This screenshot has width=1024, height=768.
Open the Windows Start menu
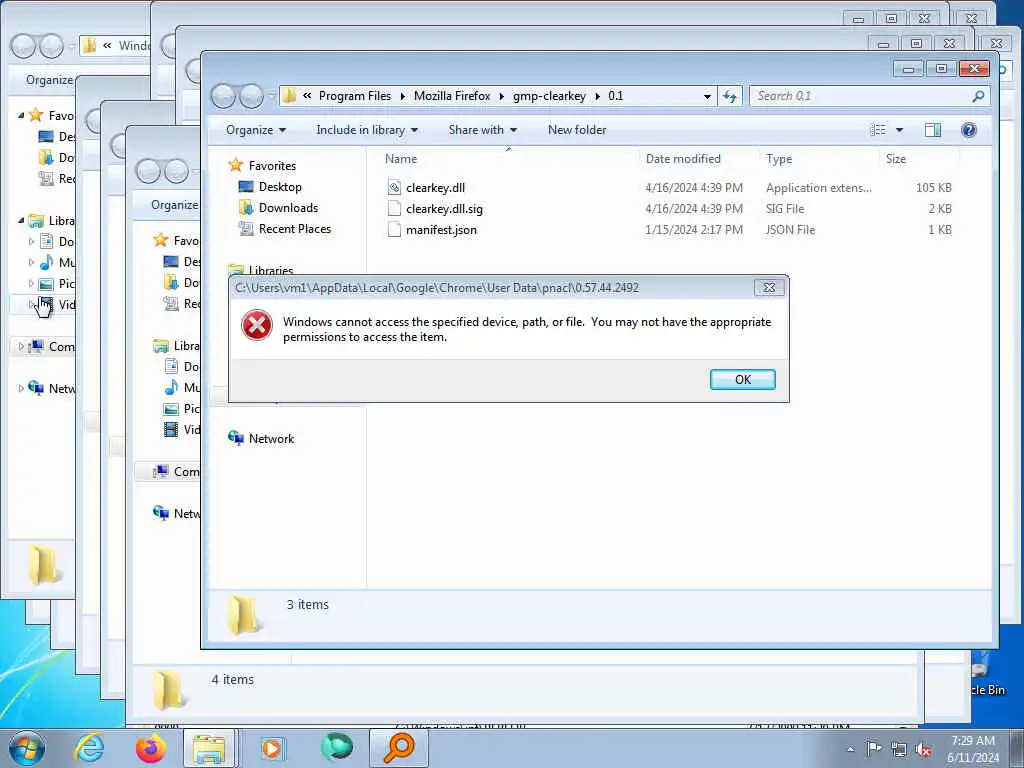tap(27, 748)
